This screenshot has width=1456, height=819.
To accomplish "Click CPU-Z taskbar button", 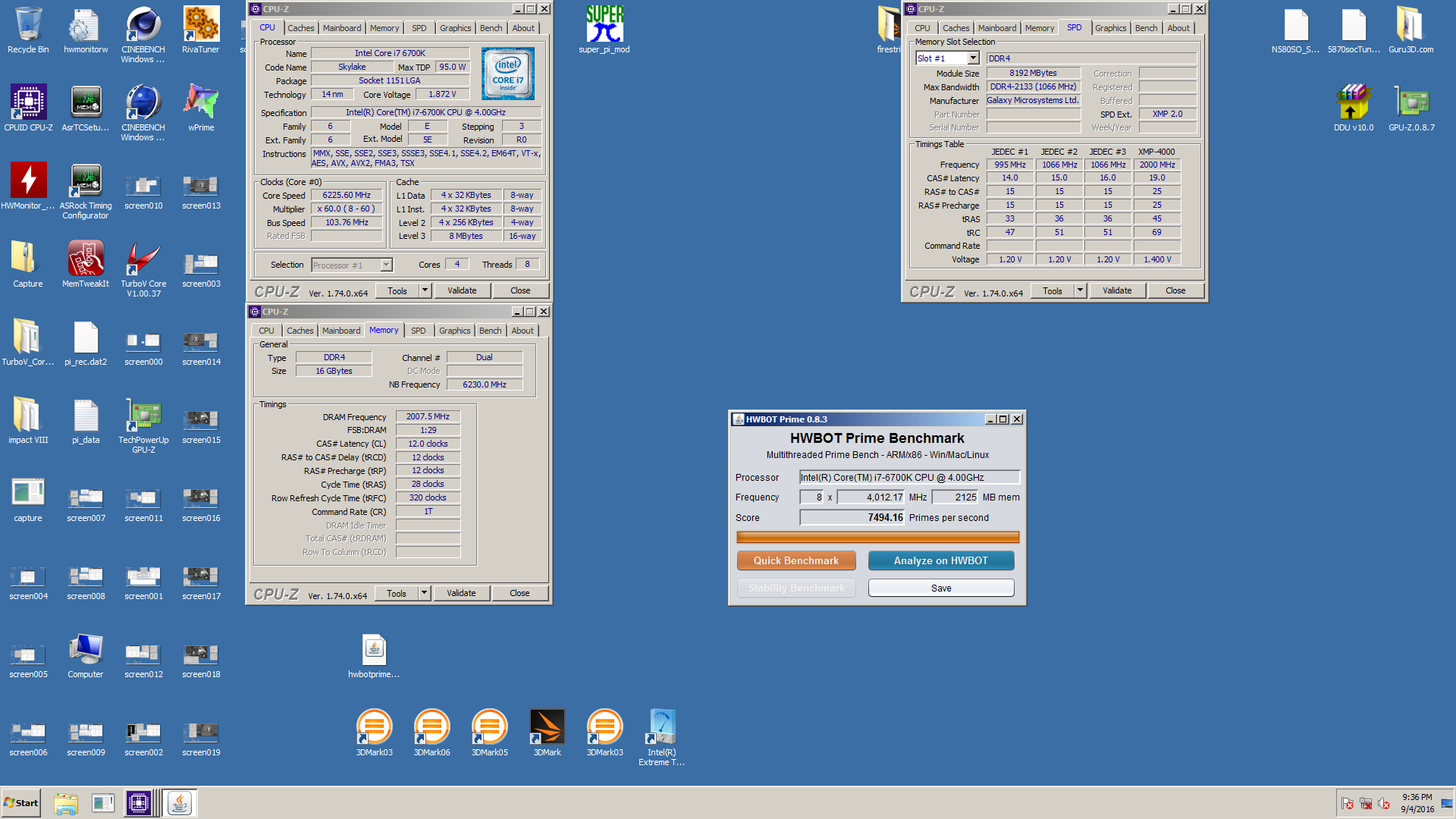I will [x=139, y=803].
